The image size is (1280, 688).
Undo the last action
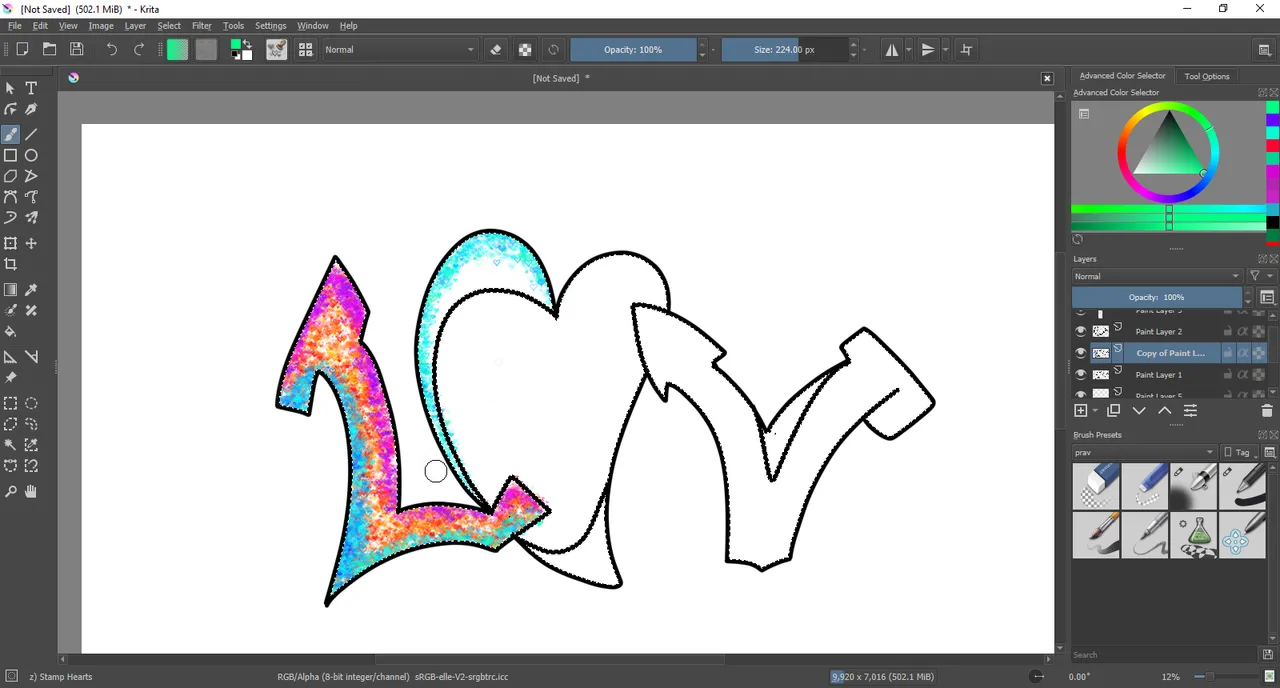[111, 49]
